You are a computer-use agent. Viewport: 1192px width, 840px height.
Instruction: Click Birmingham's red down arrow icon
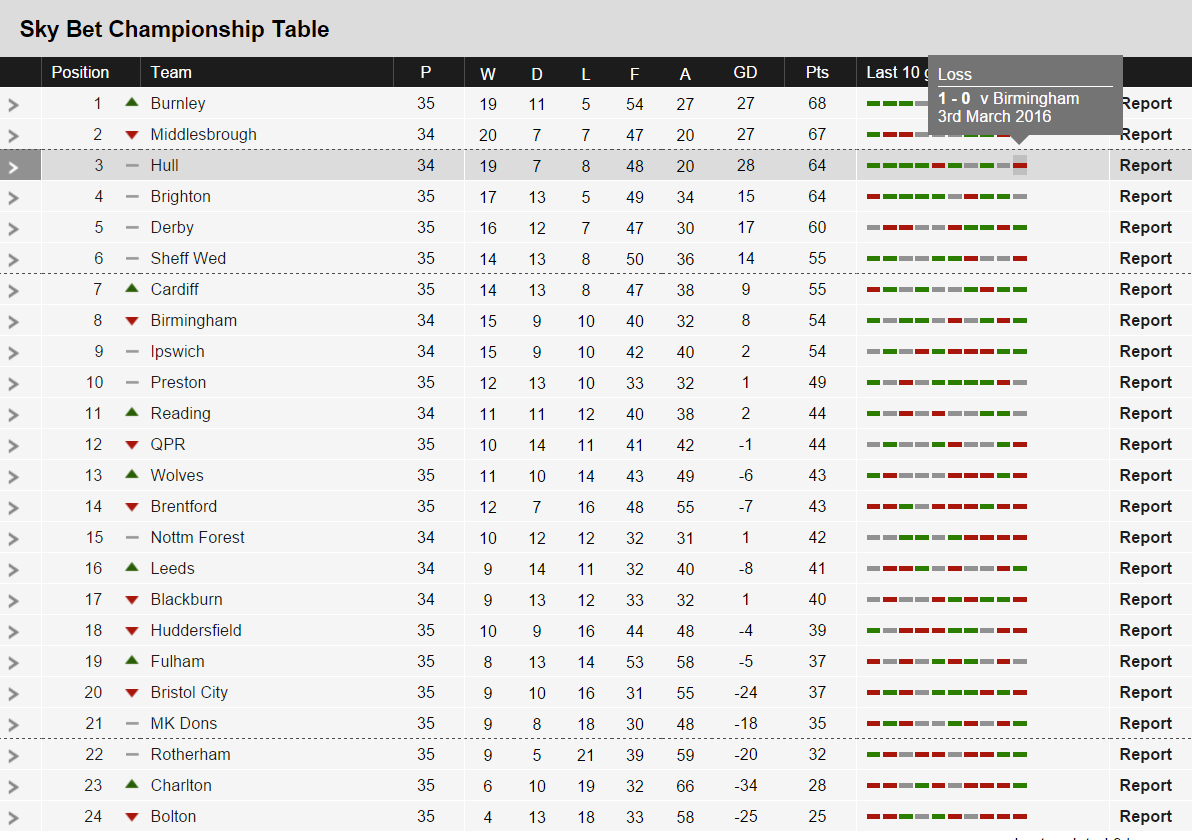tap(131, 321)
